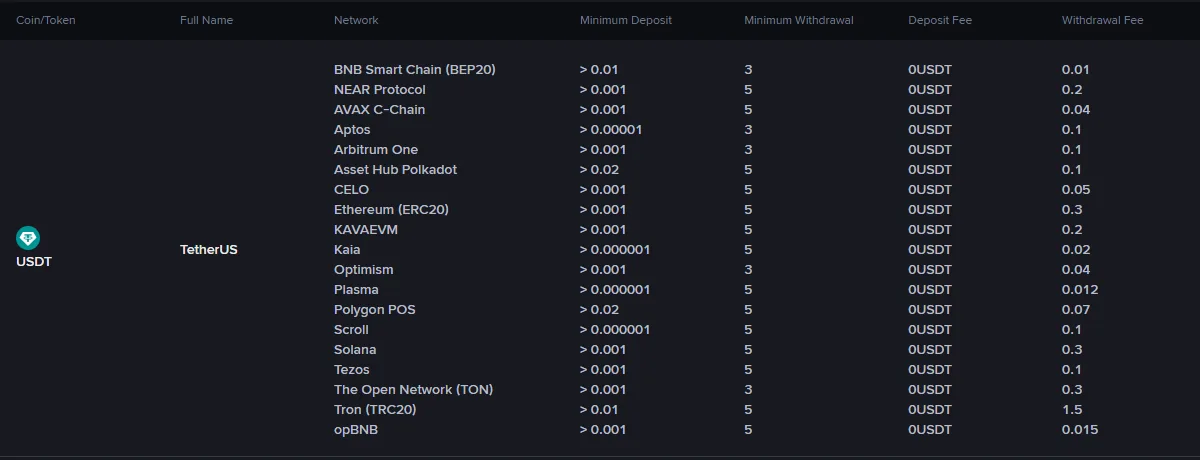Select the Scroll network entry
Screen dimensions: 1200x460
tap(351, 330)
